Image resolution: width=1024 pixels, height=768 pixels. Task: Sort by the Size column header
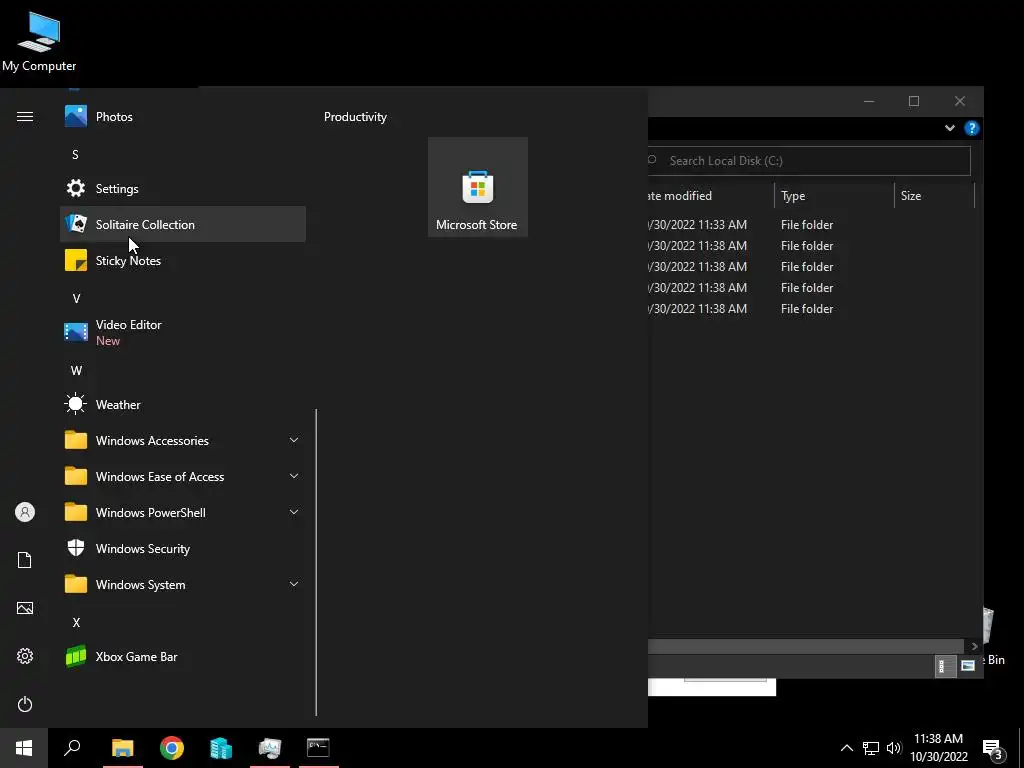click(934, 196)
